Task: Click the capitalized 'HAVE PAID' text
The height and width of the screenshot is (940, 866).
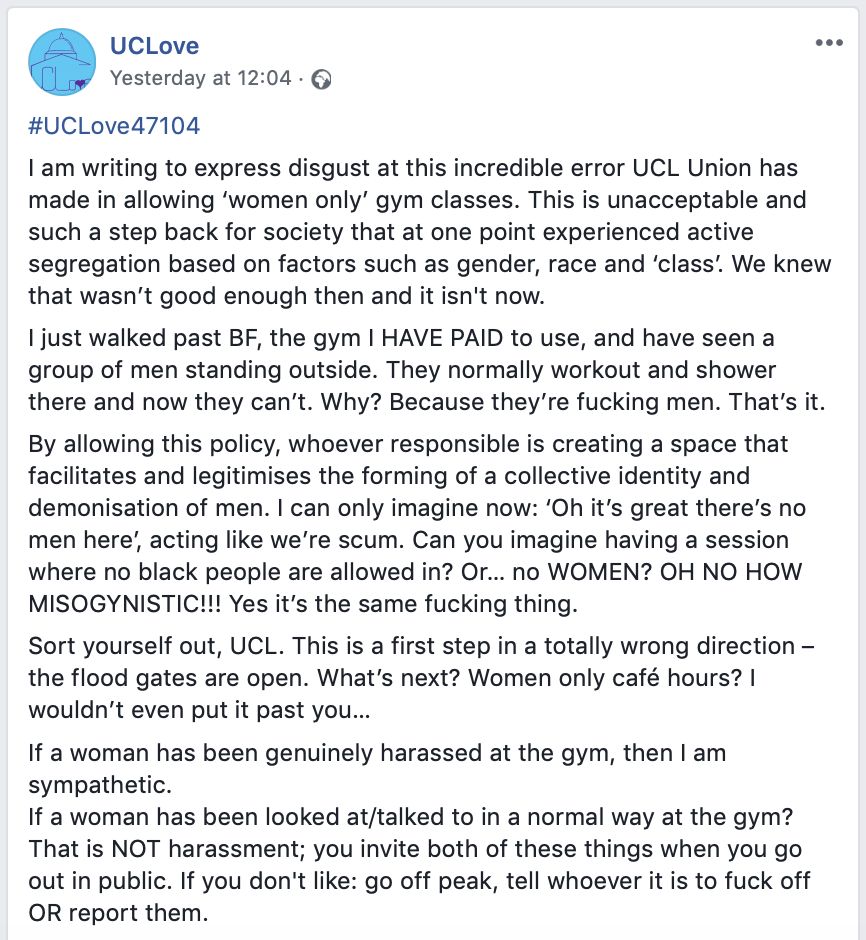Action: click(442, 338)
